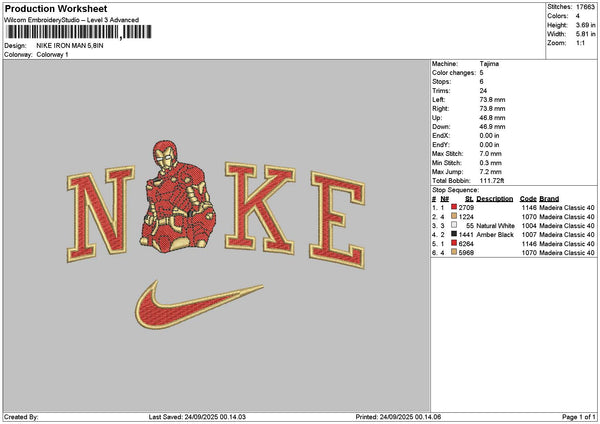The image size is (600, 424).
Task: Click the embroidered letter K
Action: pos(260,208)
